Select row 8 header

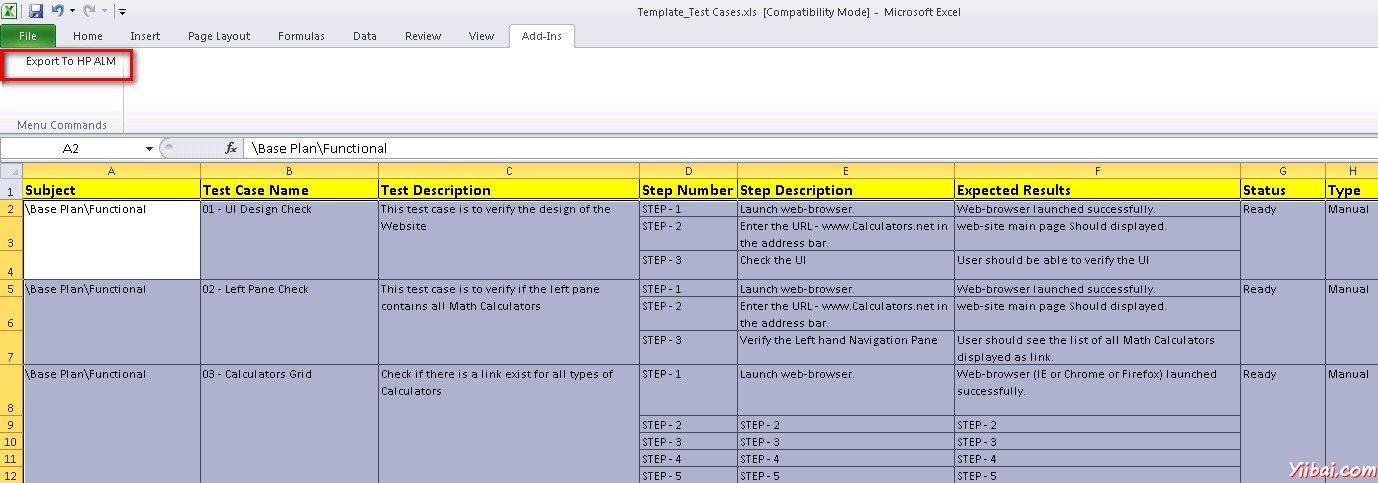[10, 391]
